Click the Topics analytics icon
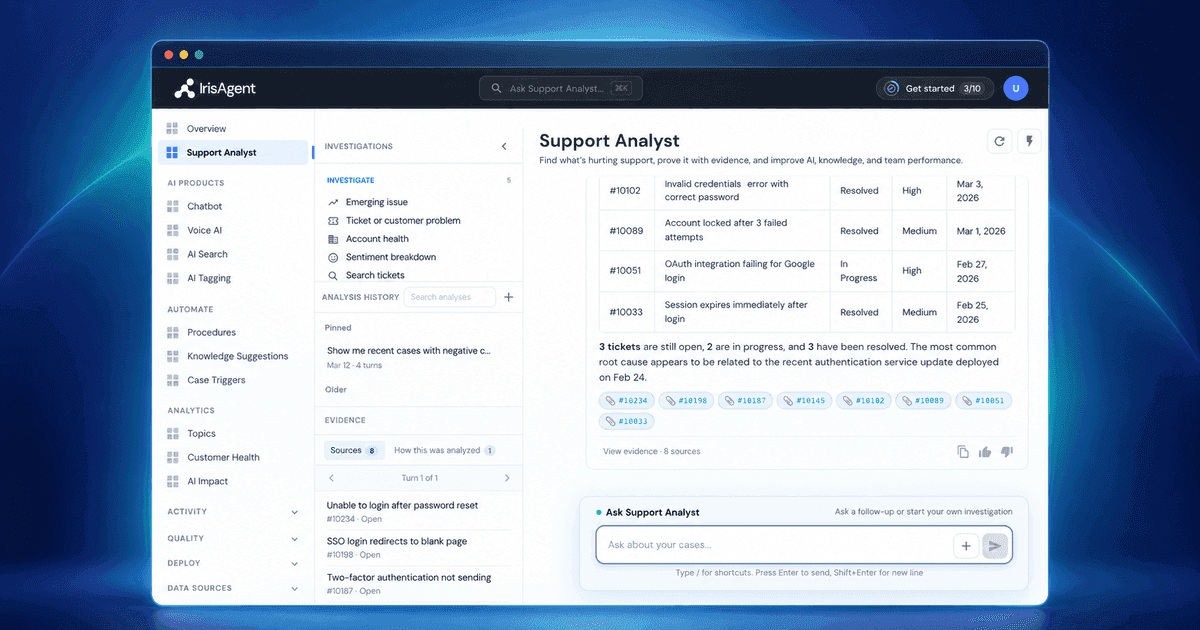Viewport: 1200px width, 630px height. [x=172, y=433]
